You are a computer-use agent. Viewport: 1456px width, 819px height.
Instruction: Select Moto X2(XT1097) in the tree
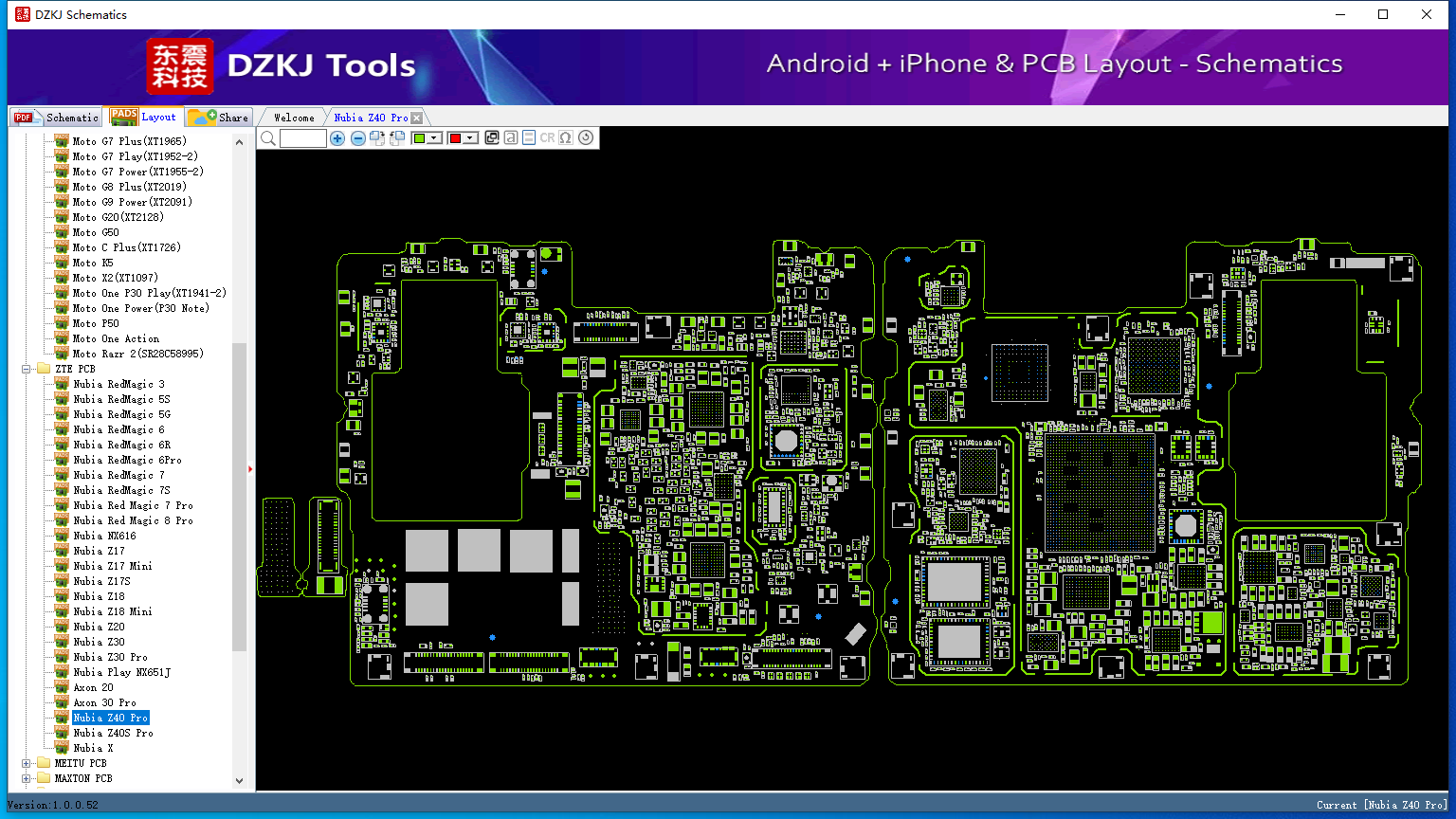116,278
